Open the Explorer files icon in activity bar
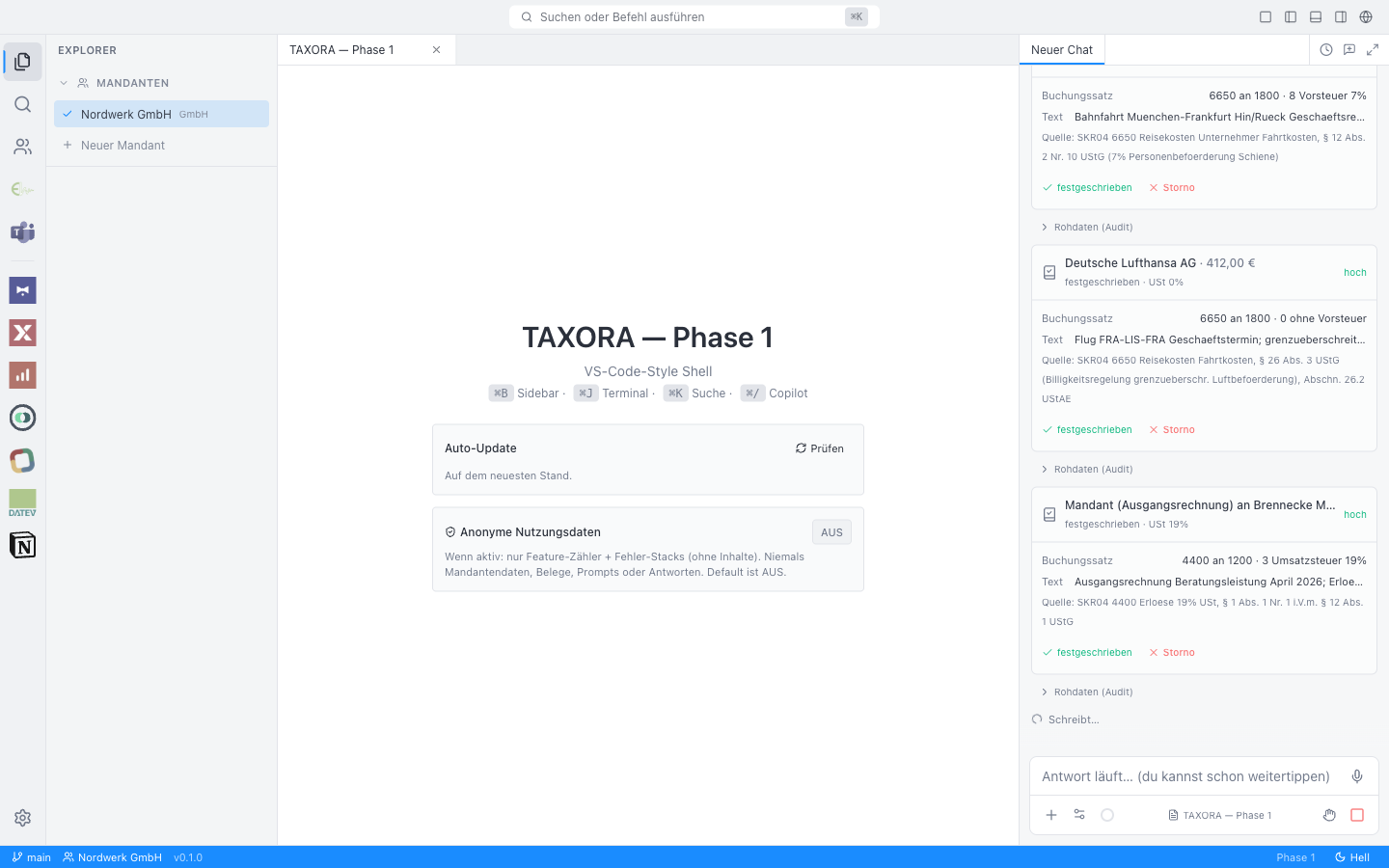The image size is (1389, 868). click(x=22, y=62)
